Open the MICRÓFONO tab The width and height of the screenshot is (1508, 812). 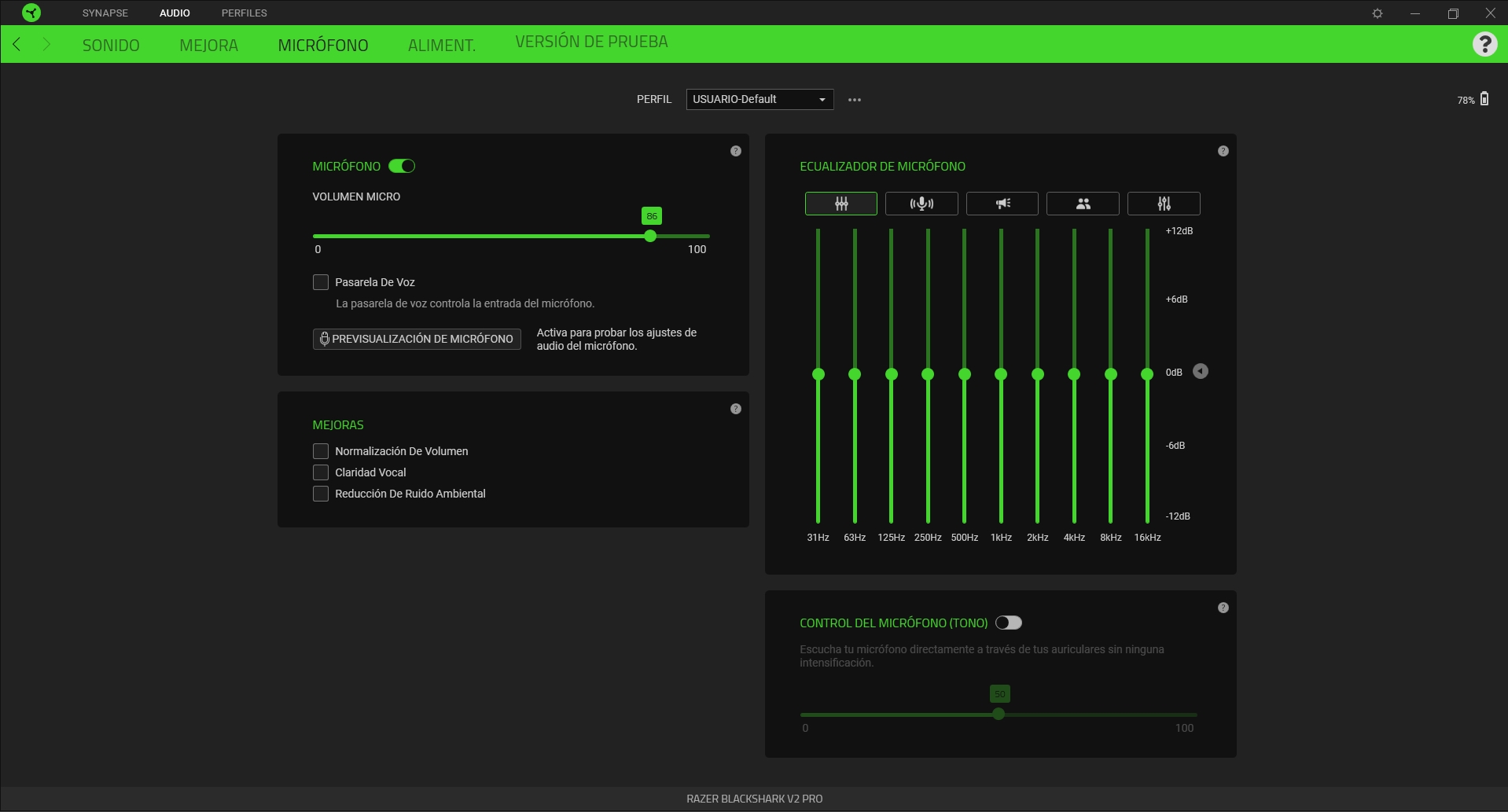(323, 46)
